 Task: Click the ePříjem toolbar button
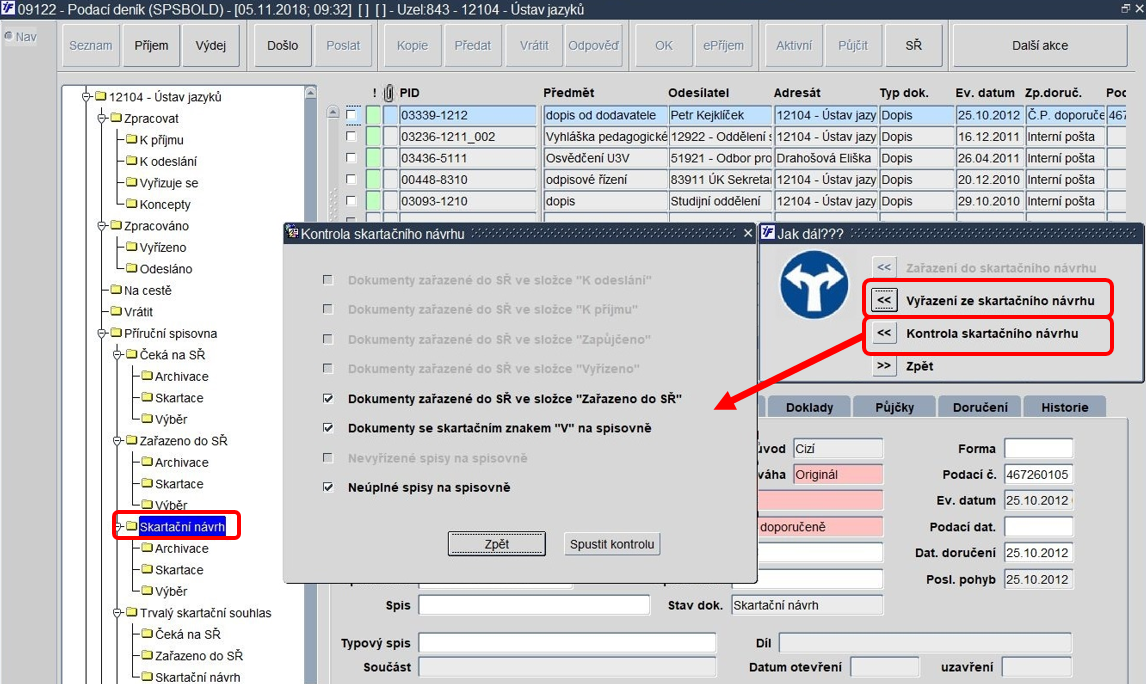pyautogui.click(x=724, y=45)
